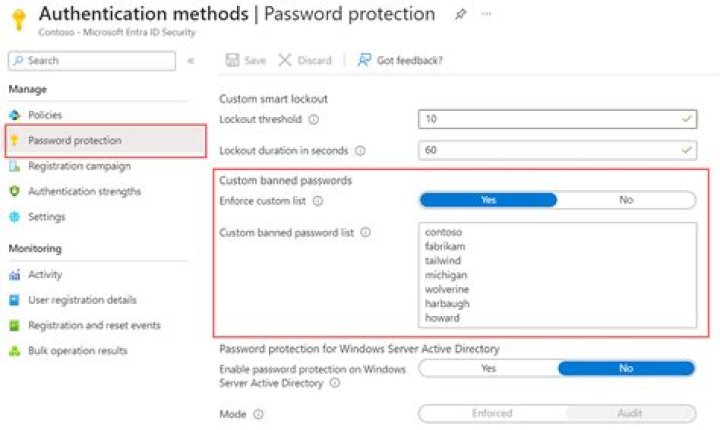Viewport: 720px width, 430px height.
Task: Set Enforce custom list to No
Action: [626, 200]
